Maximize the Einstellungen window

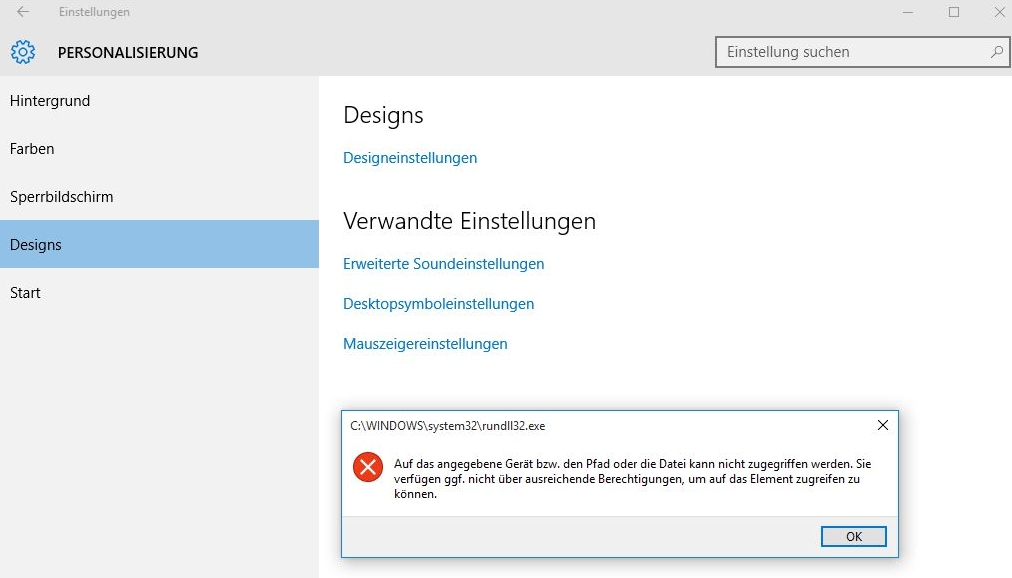pos(953,12)
